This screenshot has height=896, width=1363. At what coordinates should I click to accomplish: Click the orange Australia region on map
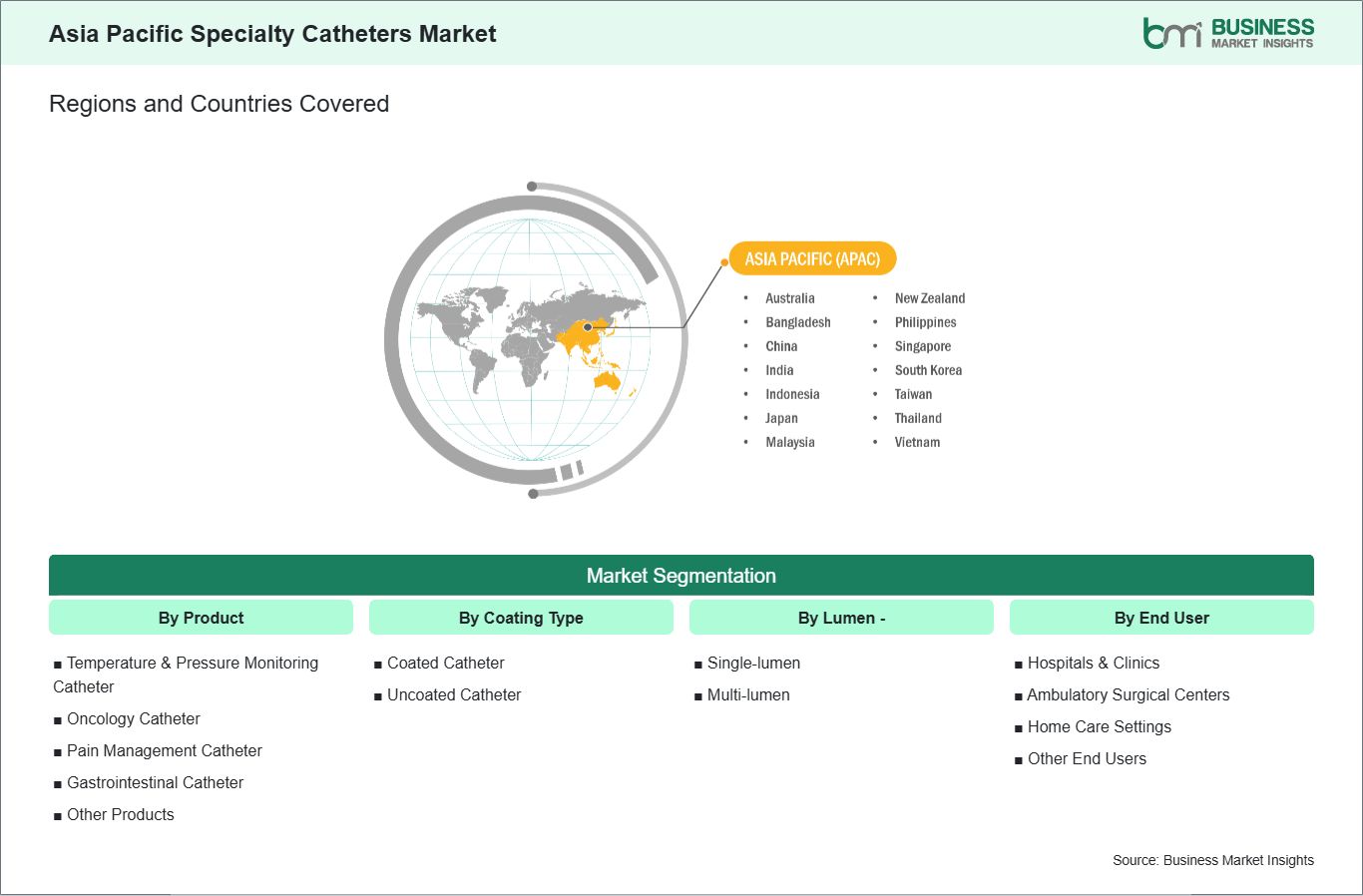tap(606, 380)
